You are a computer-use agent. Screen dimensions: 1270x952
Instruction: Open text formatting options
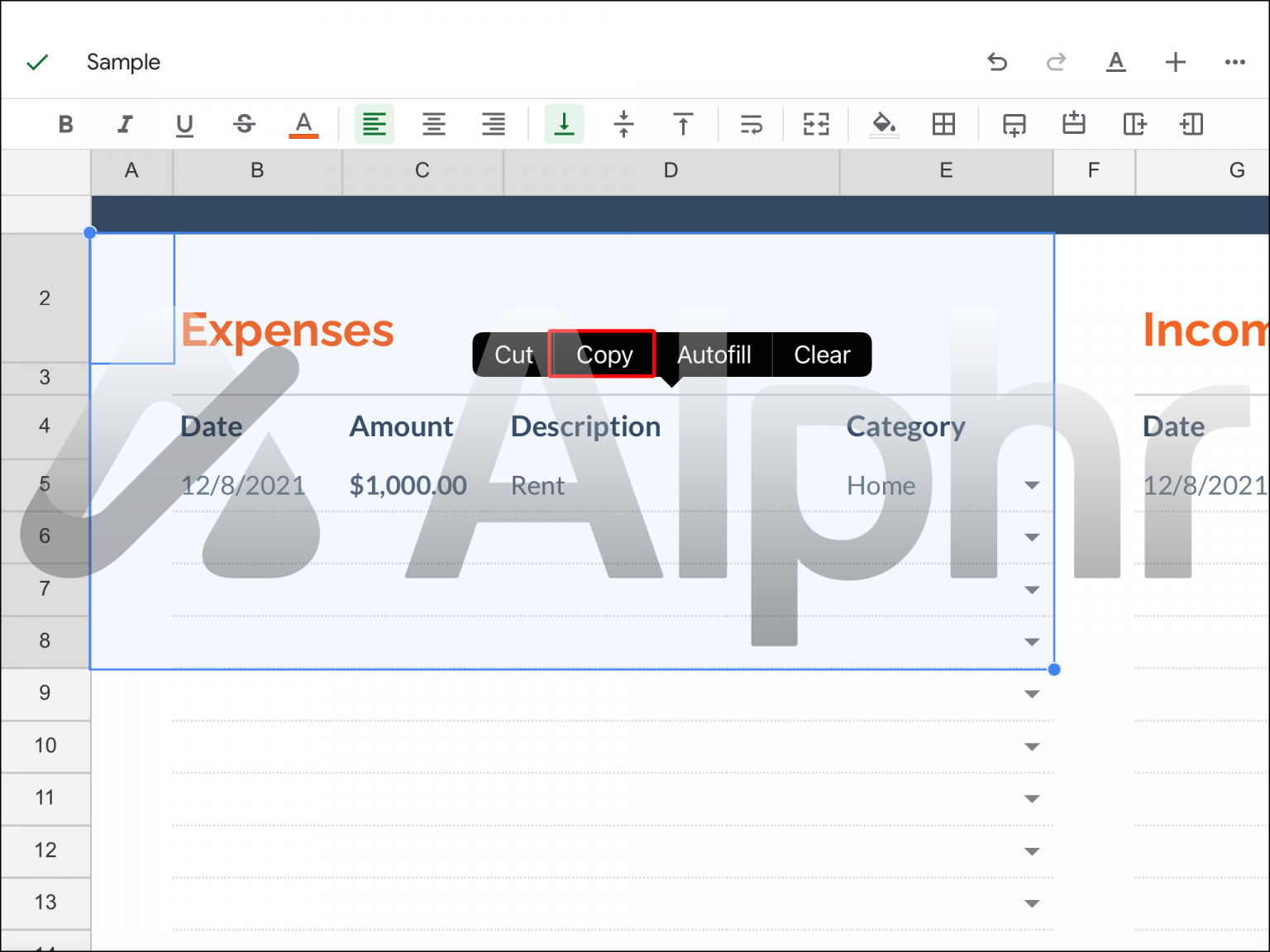click(1116, 62)
